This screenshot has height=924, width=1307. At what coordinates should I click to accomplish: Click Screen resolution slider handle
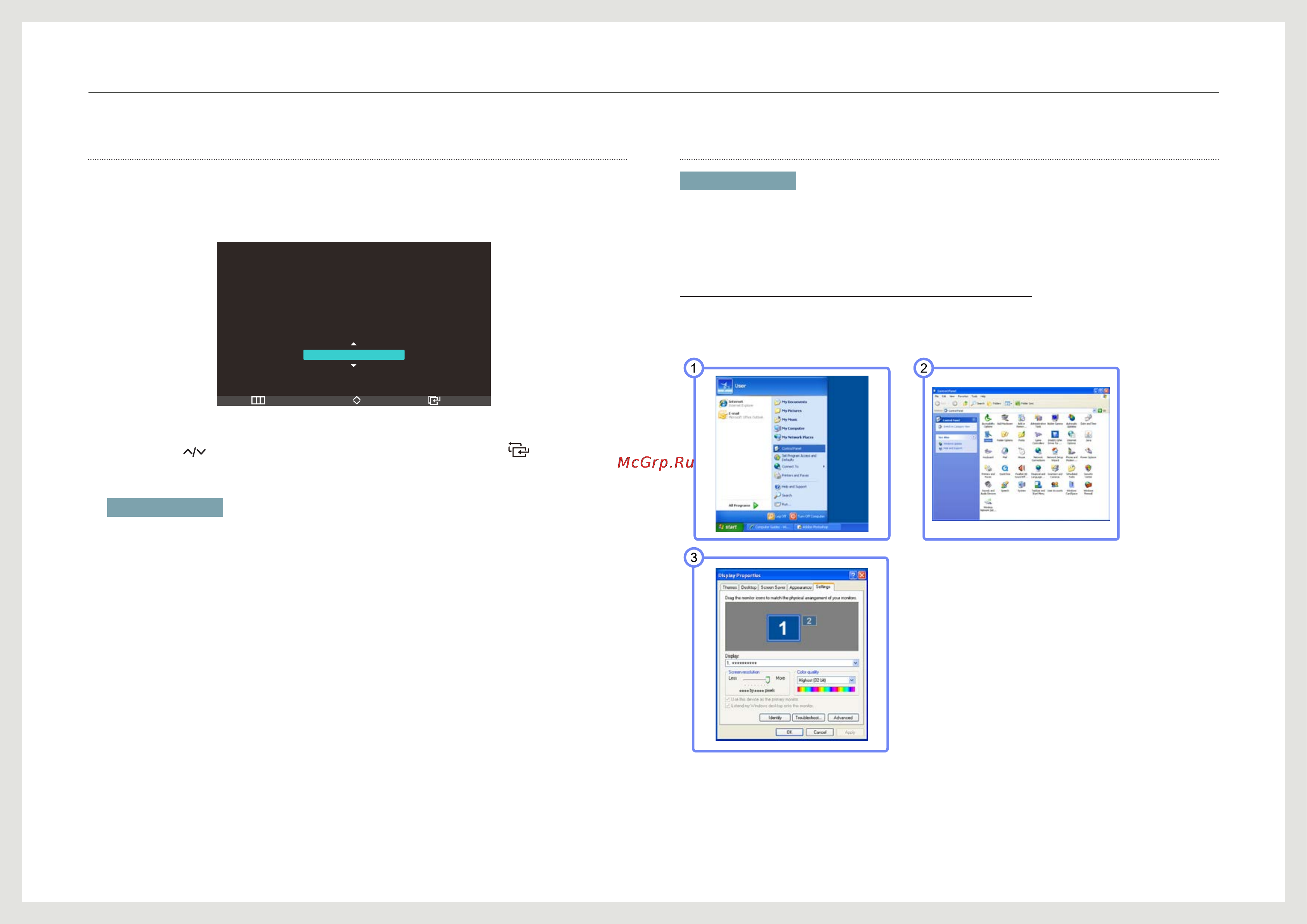click(x=768, y=680)
